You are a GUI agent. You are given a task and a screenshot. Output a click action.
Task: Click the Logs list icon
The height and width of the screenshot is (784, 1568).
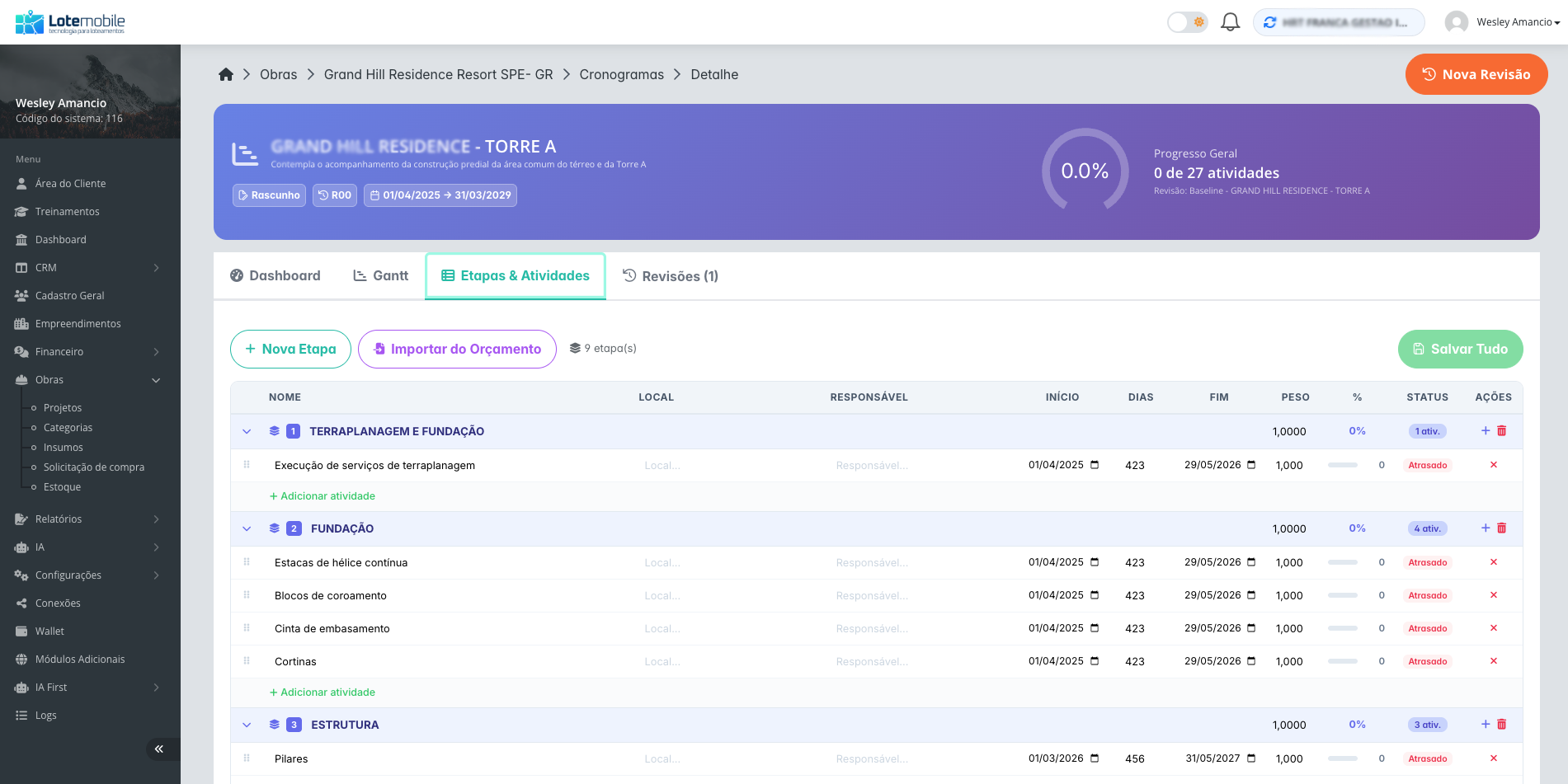[21, 716]
